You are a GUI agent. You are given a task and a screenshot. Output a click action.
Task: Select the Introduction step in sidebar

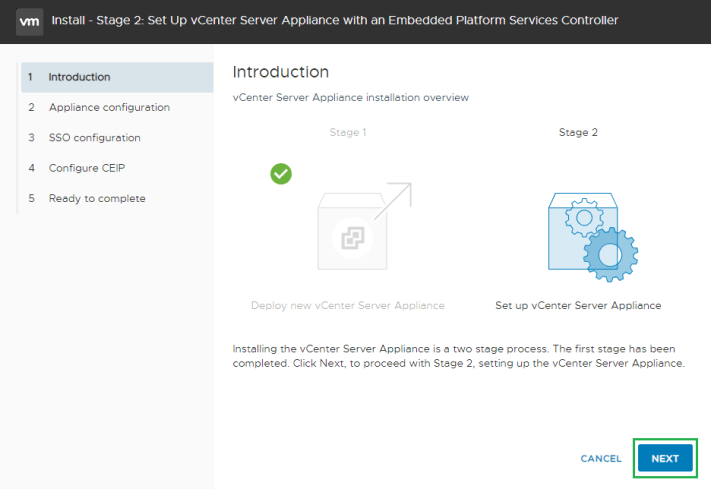[x=79, y=77]
